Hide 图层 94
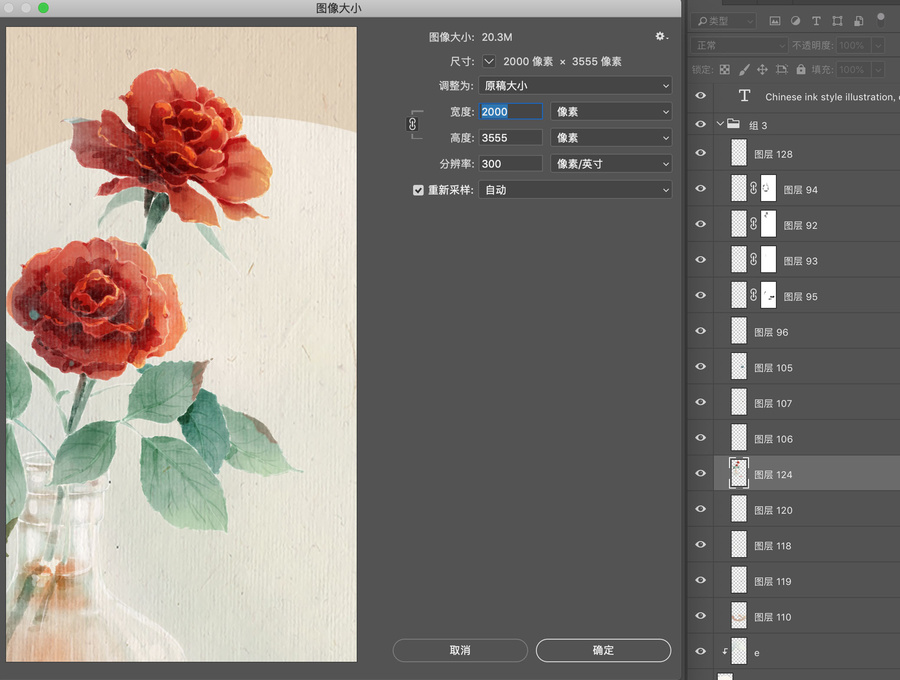This screenshot has width=900, height=680. click(x=701, y=188)
